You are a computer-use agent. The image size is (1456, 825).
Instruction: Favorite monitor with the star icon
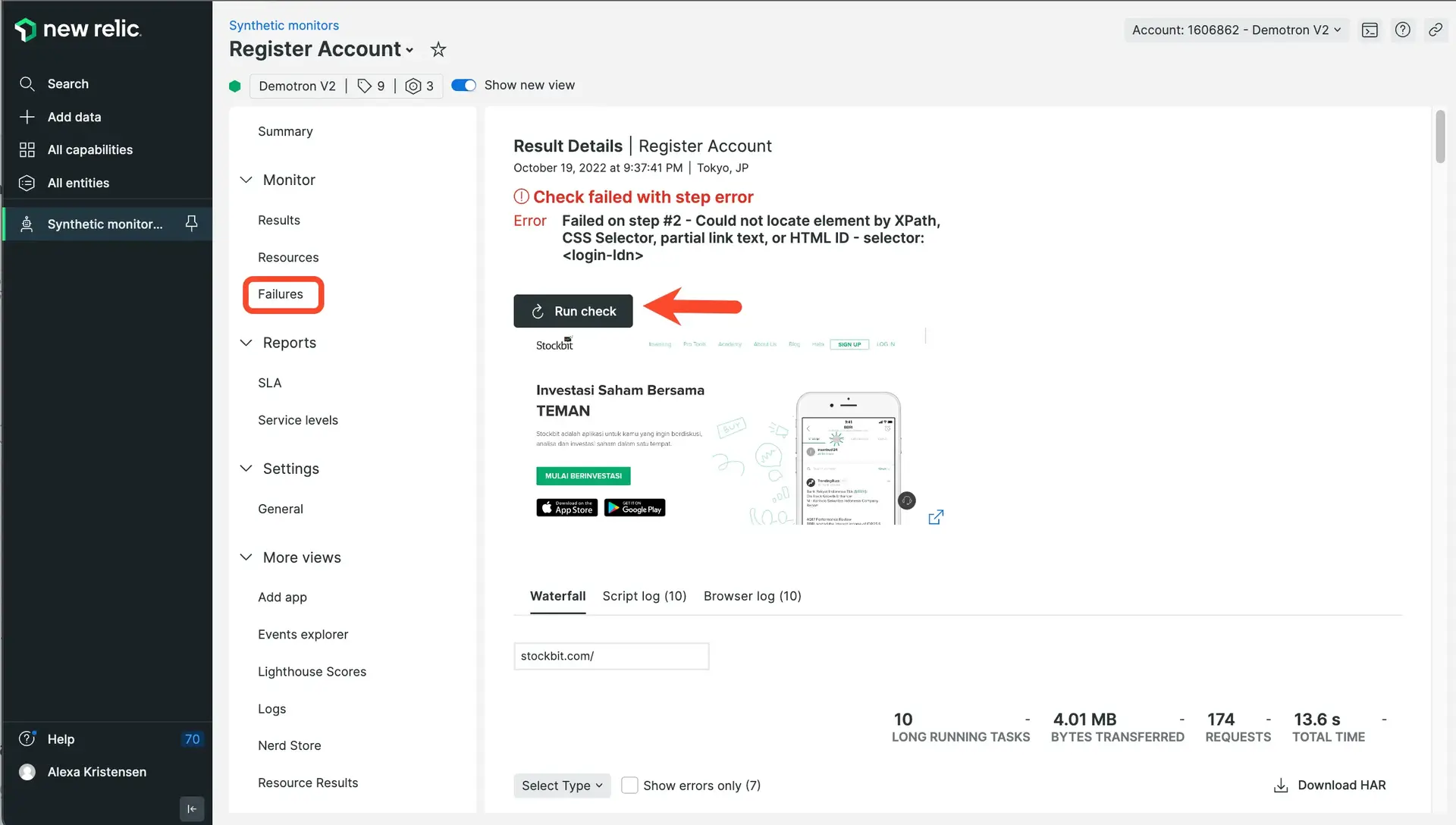coord(438,50)
